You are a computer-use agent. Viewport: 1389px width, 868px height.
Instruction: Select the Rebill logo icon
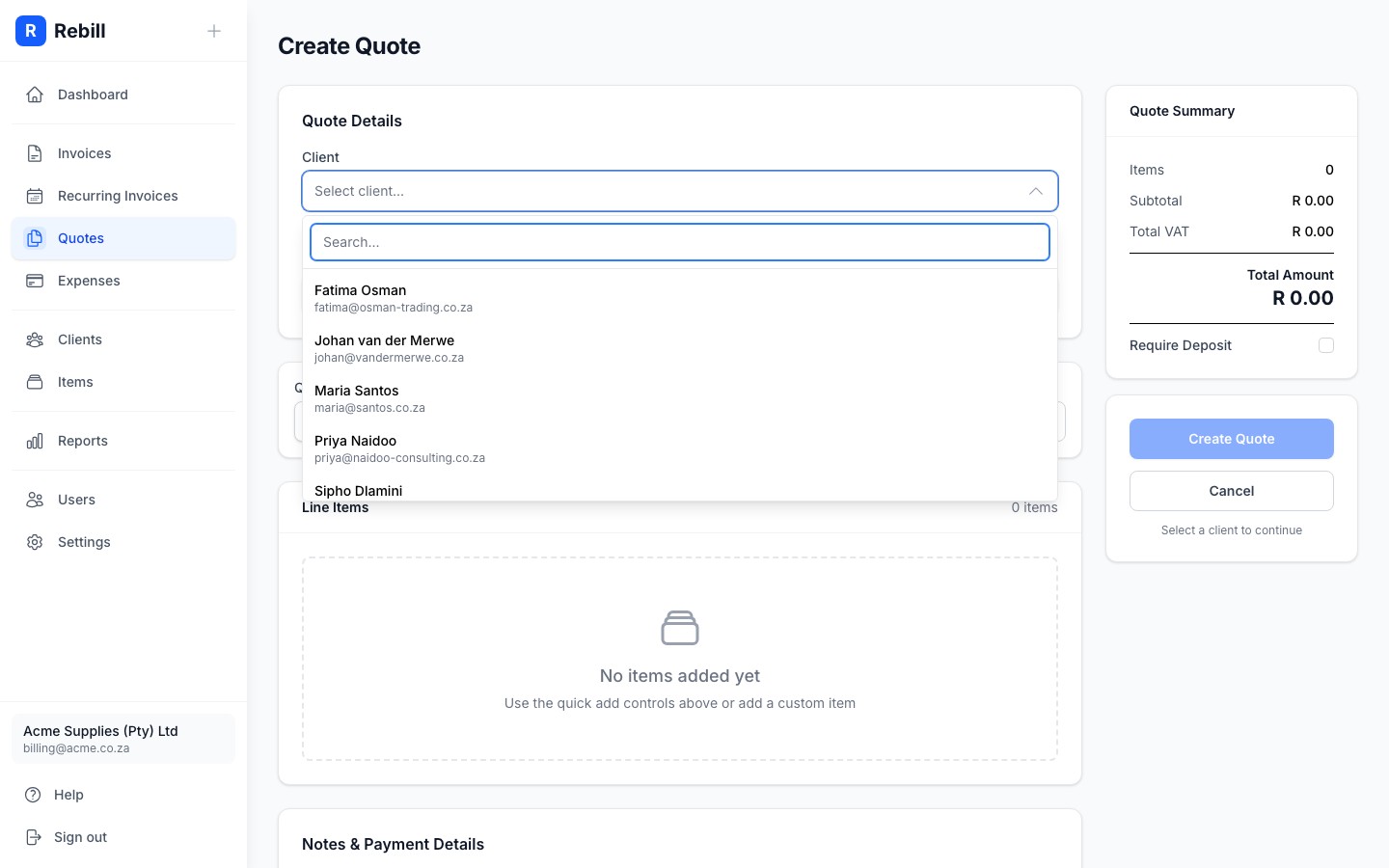click(x=31, y=31)
